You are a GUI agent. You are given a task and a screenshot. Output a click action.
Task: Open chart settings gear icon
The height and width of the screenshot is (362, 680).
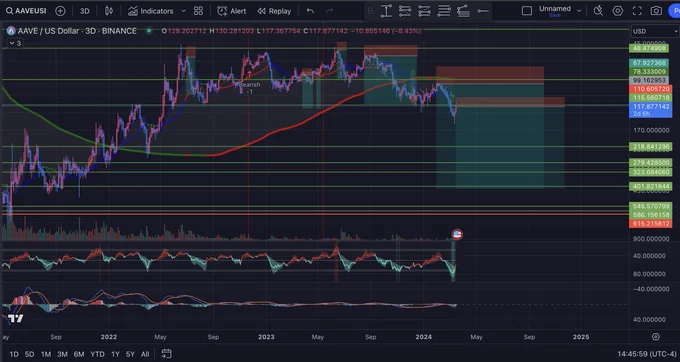click(618, 11)
